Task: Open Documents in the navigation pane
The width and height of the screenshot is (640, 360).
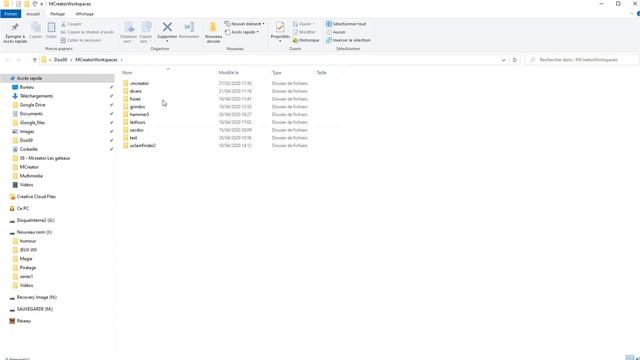Action: click(x=31, y=113)
